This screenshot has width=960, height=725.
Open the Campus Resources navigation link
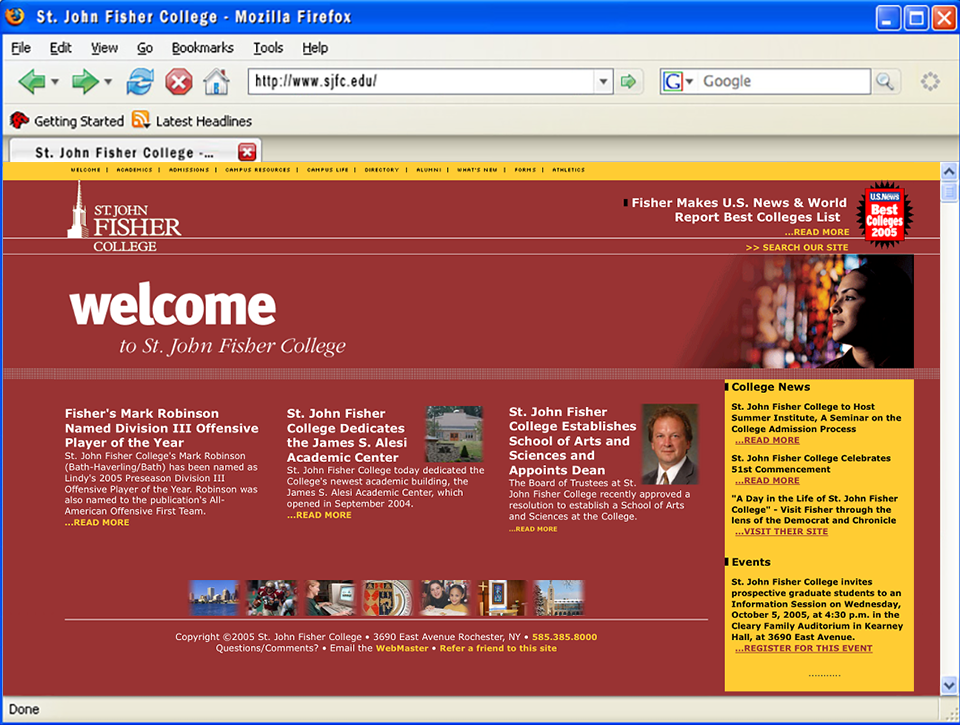coord(258,170)
